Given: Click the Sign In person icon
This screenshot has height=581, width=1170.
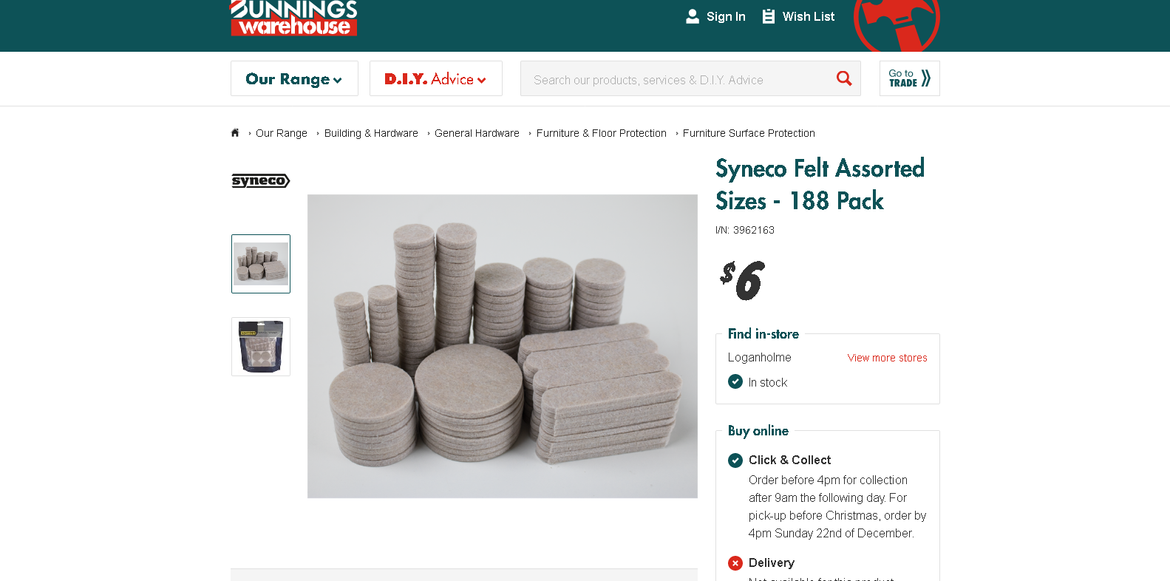Looking at the screenshot, I should 692,16.
